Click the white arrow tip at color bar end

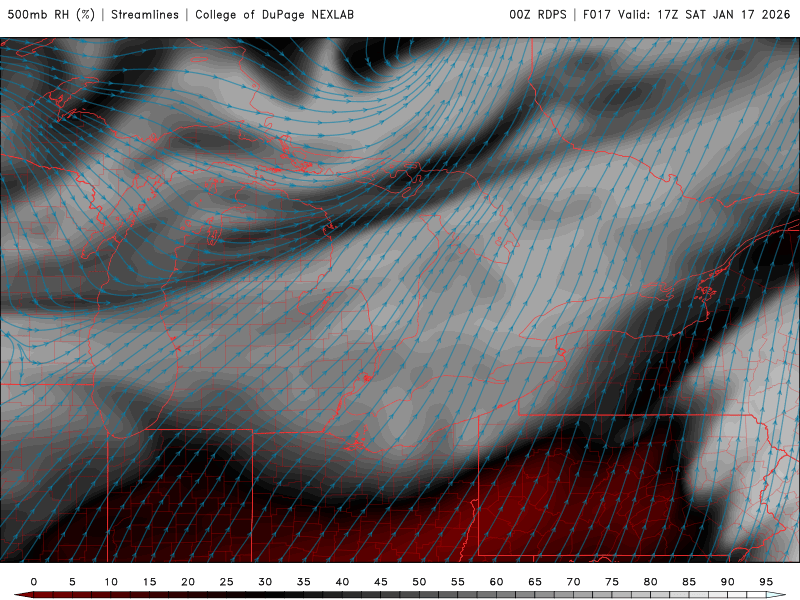point(777,595)
